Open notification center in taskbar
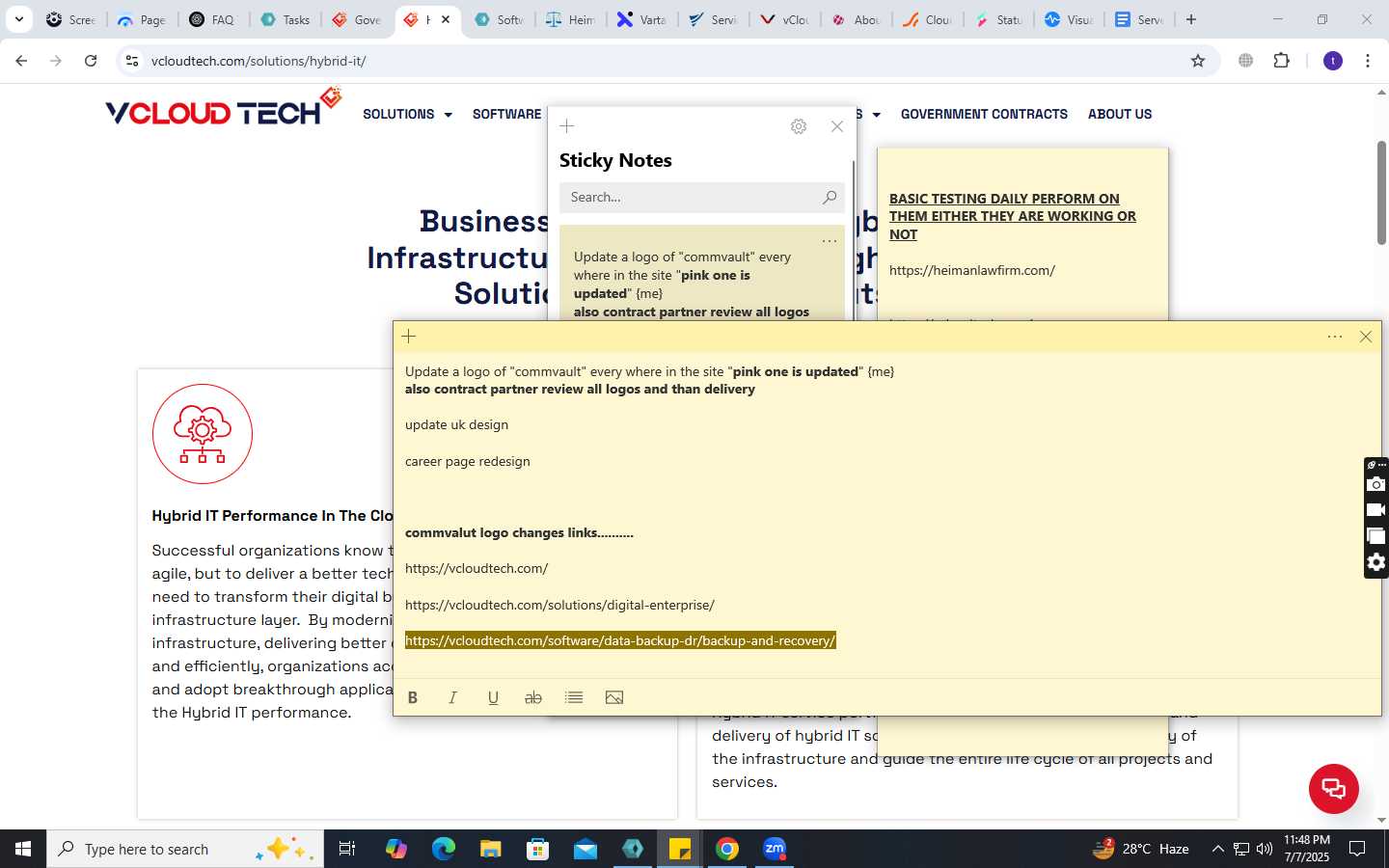This screenshot has height=868, width=1389. pos(1357,849)
